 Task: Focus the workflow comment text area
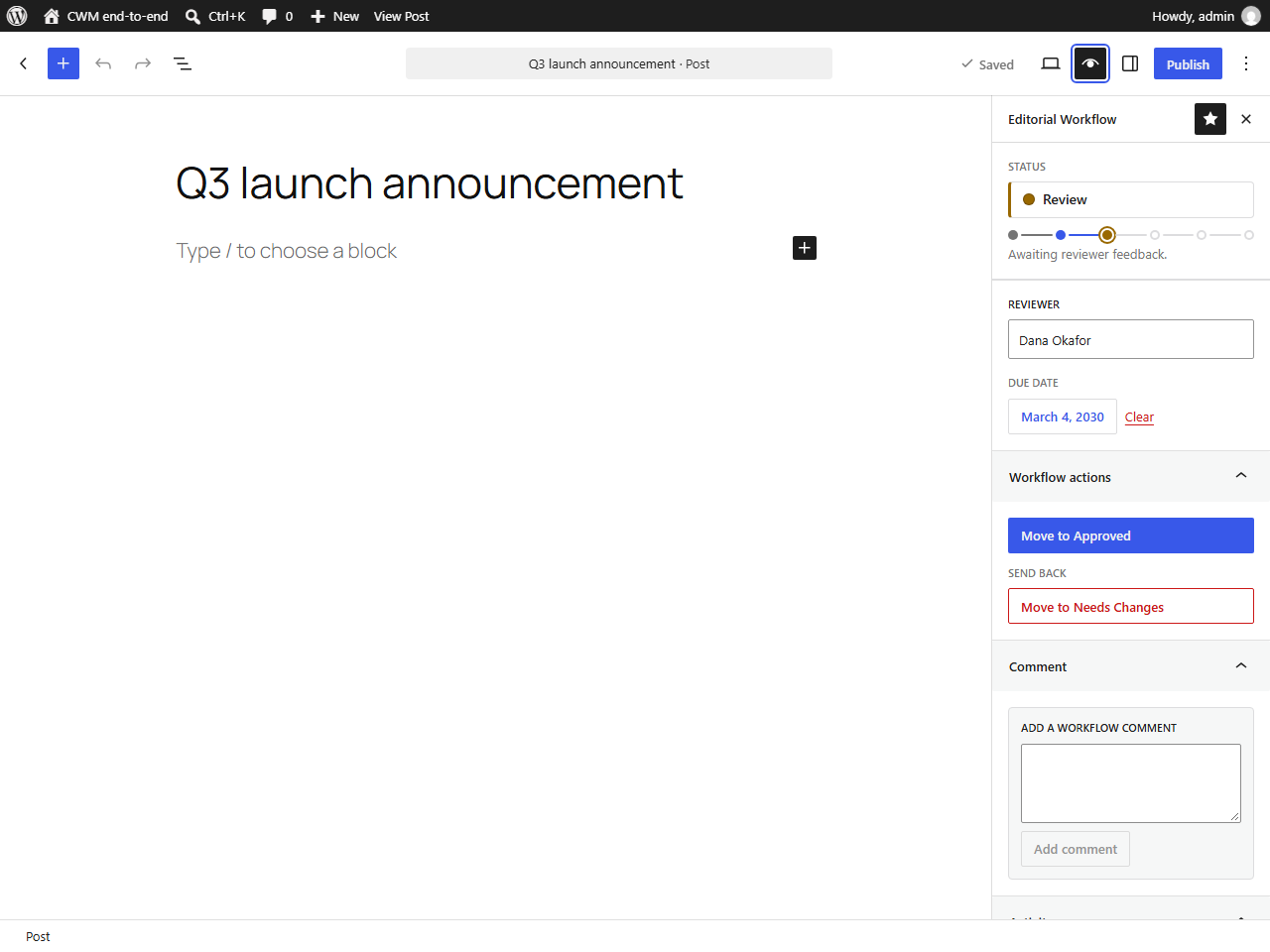pos(1131,783)
